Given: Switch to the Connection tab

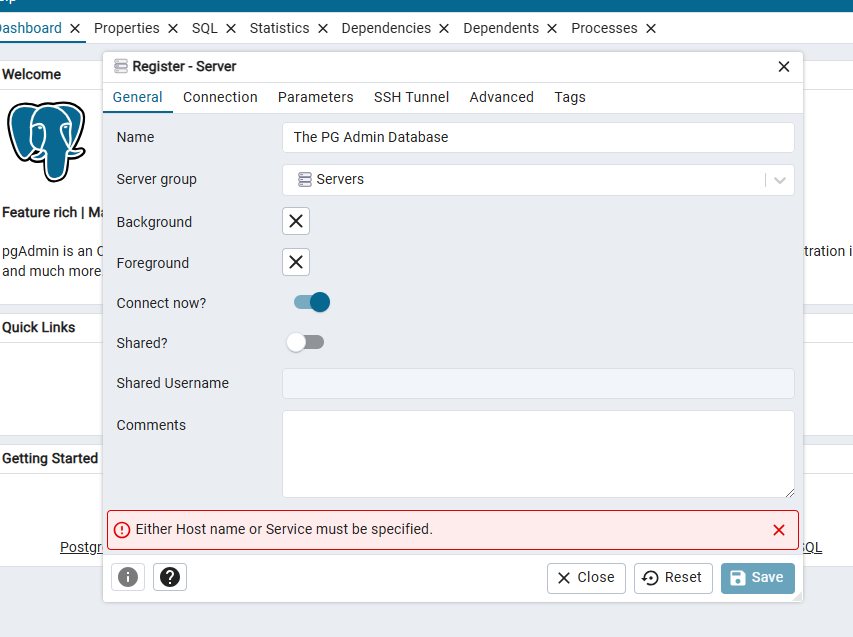Looking at the screenshot, I should click(x=220, y=97).
